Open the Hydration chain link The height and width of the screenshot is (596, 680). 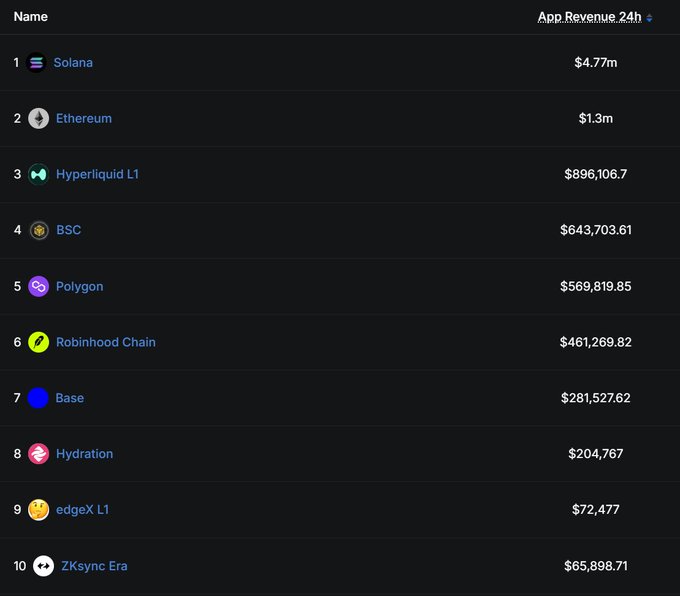pos(85,454)
